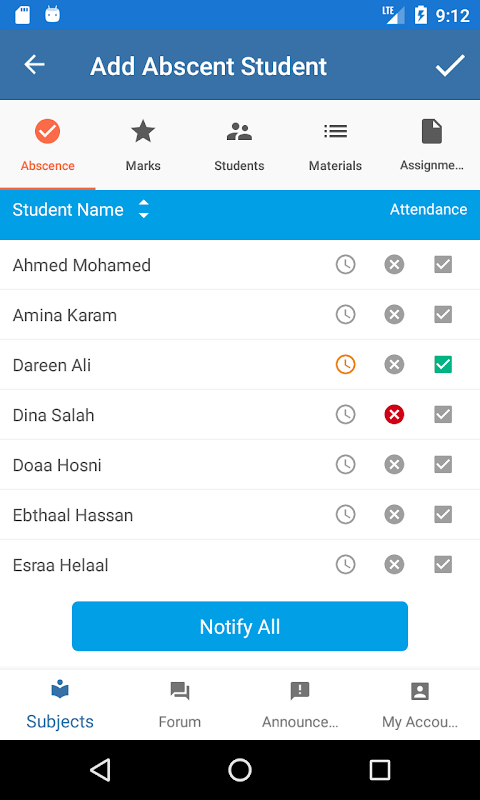The width and height of the screenshot is (480, 800).
Task: Tap the Android home button
Action: point(240,770)
